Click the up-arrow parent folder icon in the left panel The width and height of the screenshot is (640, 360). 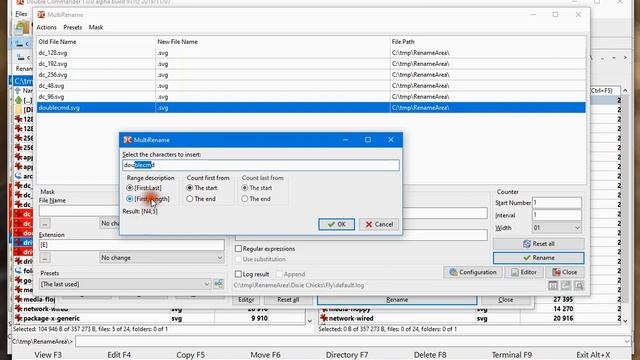pyautogui.click(x=18, y=100)
